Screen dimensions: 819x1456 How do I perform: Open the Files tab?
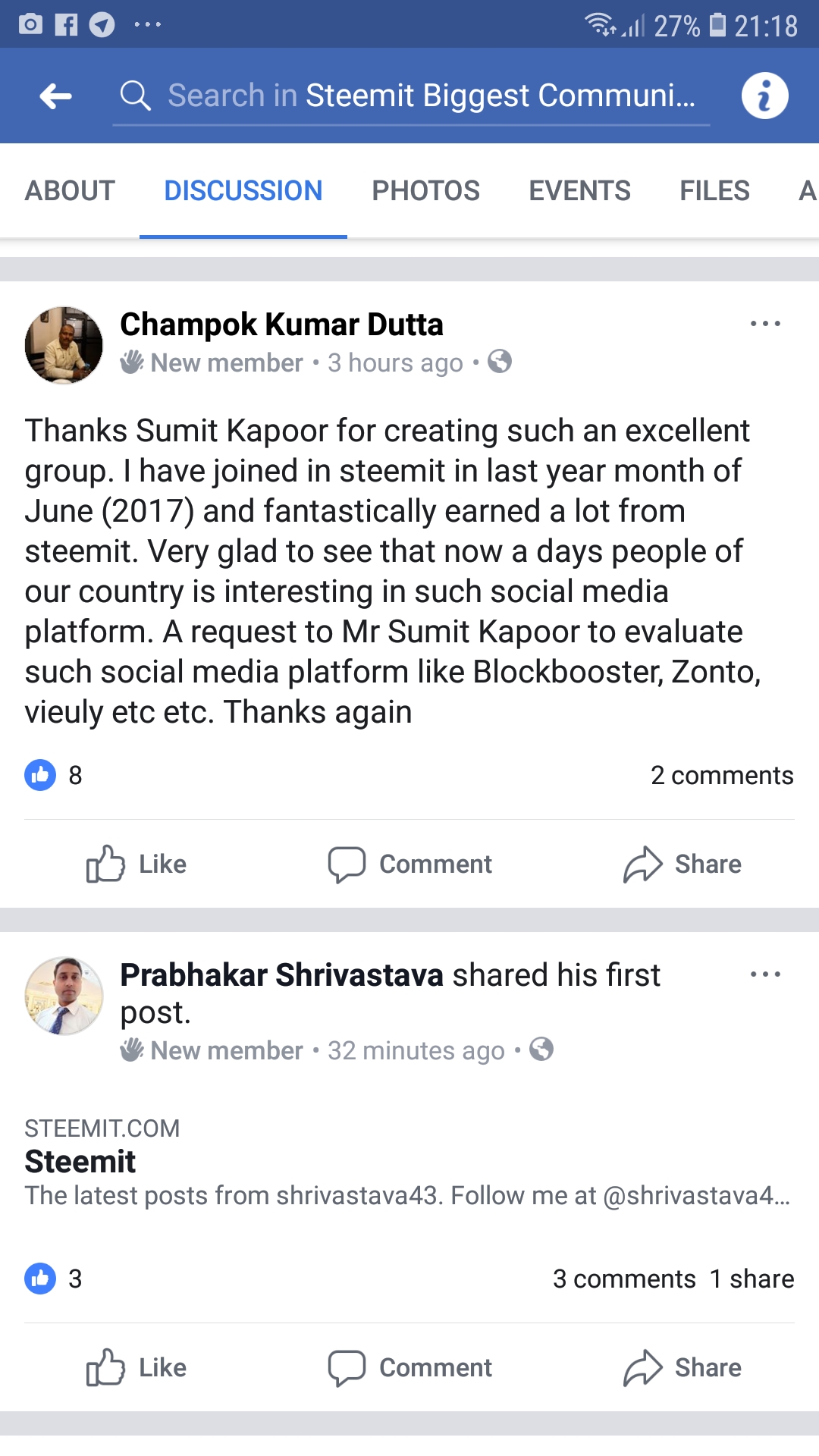714,190
